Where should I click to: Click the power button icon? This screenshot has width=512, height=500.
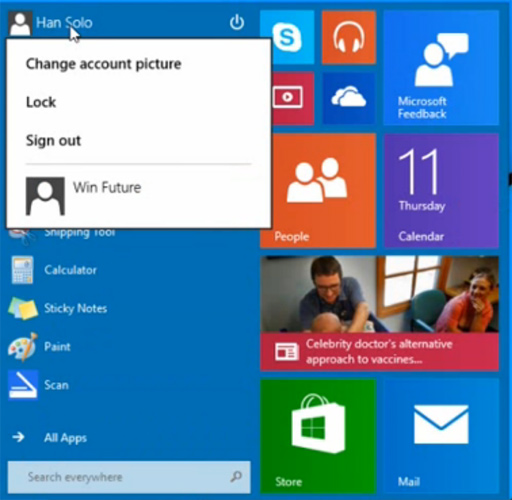coord(237,22)
